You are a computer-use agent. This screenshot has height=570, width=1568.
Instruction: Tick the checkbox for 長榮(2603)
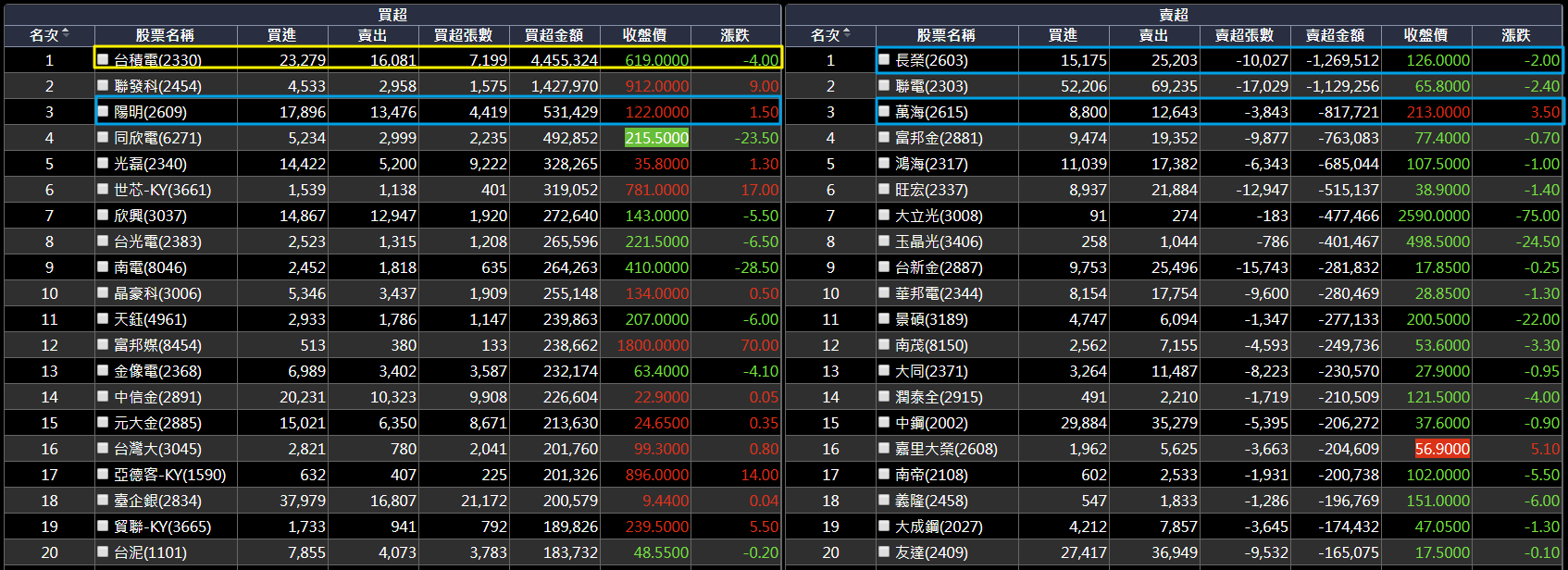(x=885, y=59)
